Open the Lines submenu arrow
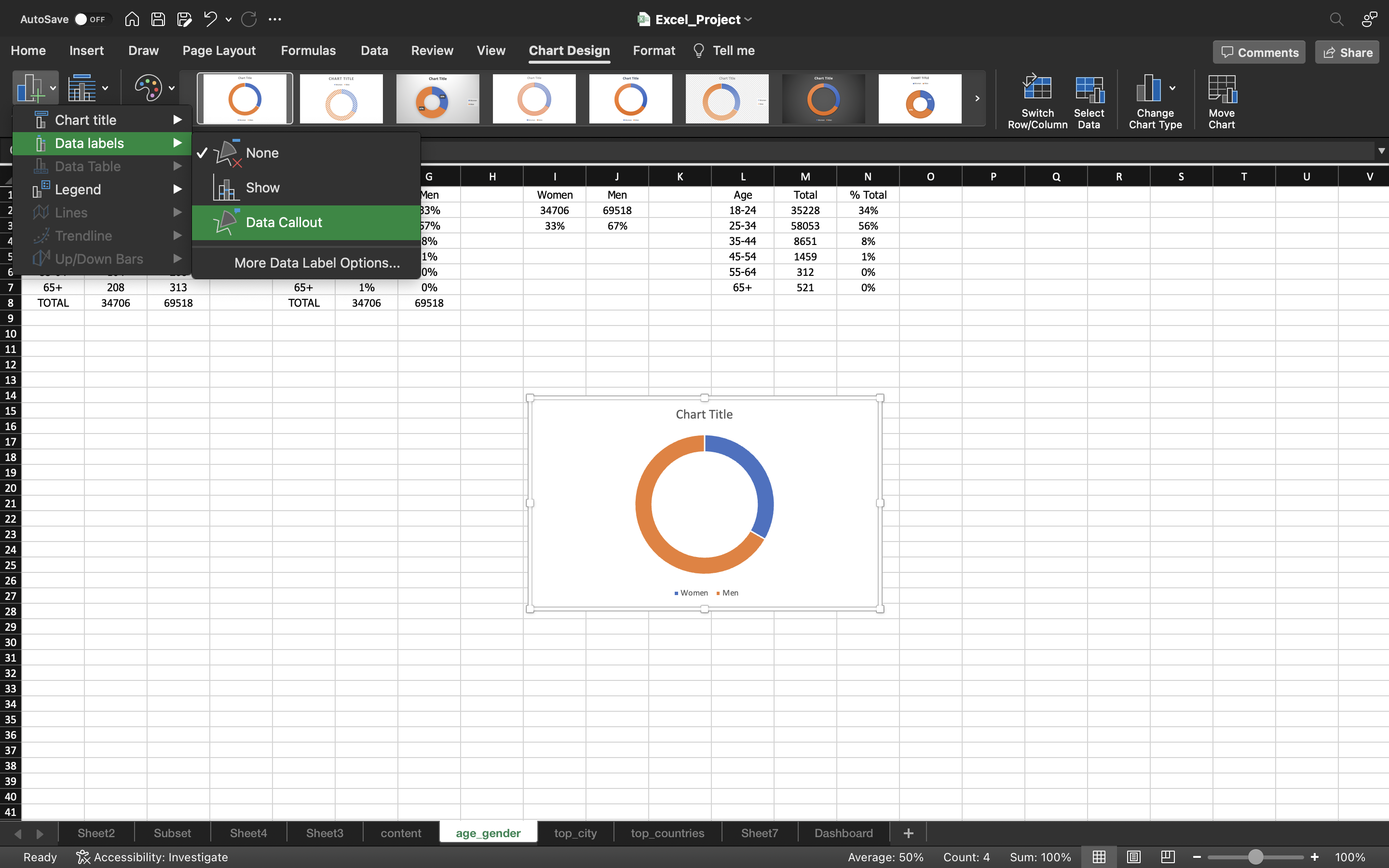 point(177,212)
